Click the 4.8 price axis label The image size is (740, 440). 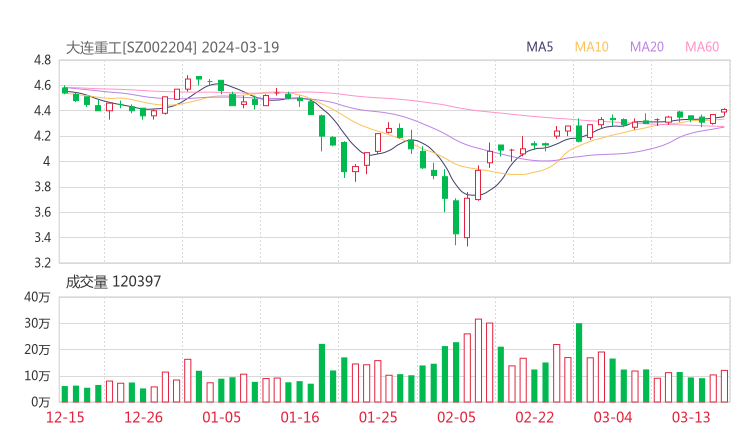tap(42, 60)
